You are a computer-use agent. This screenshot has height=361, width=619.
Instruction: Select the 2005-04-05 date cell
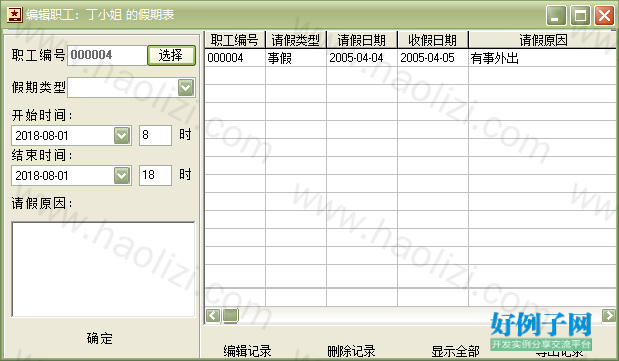tap(433, 58)
